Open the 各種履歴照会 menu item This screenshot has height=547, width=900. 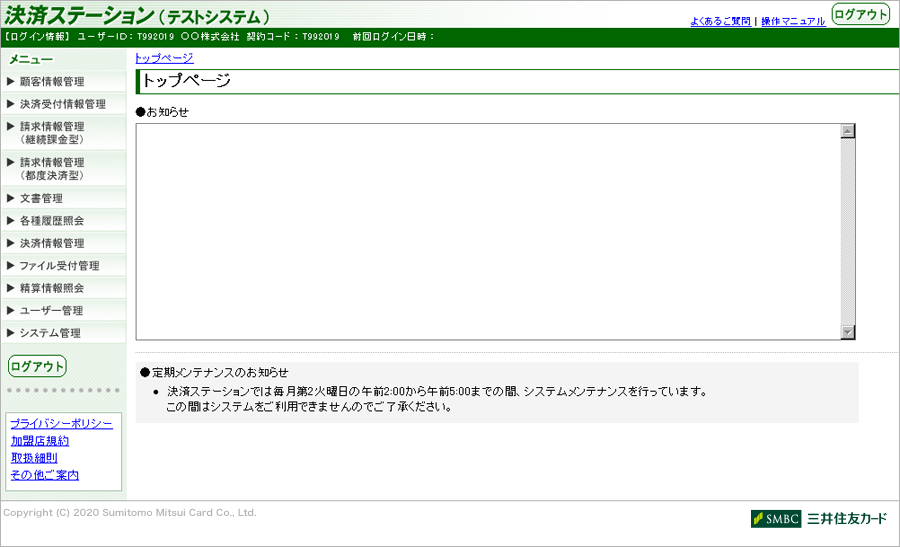(52, 221)
